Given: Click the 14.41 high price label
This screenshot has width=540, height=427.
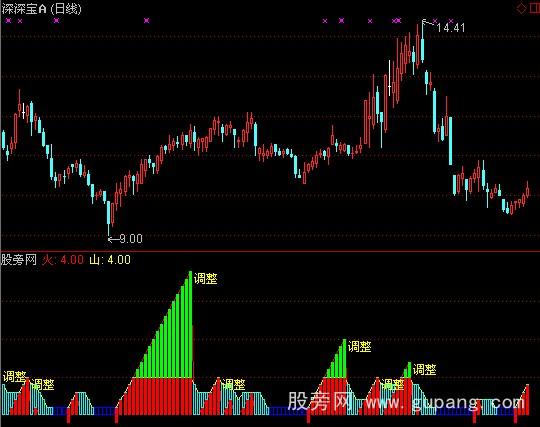Looking at the screenshot, I should pyautogui.click(x=451, y=28).
